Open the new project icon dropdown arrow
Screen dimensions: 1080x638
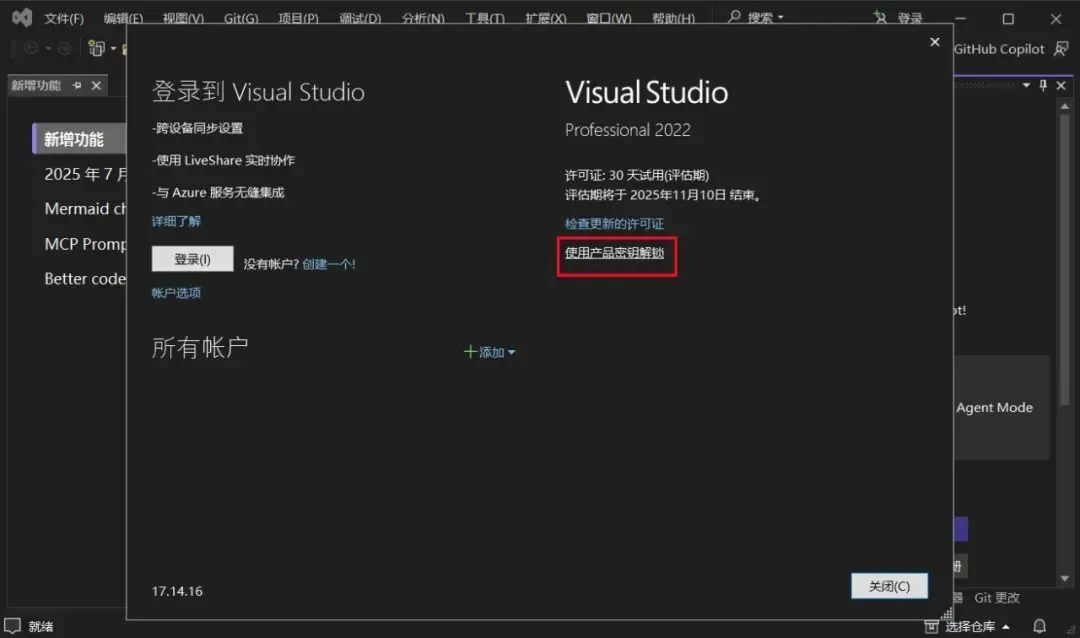tap(113, 48)
